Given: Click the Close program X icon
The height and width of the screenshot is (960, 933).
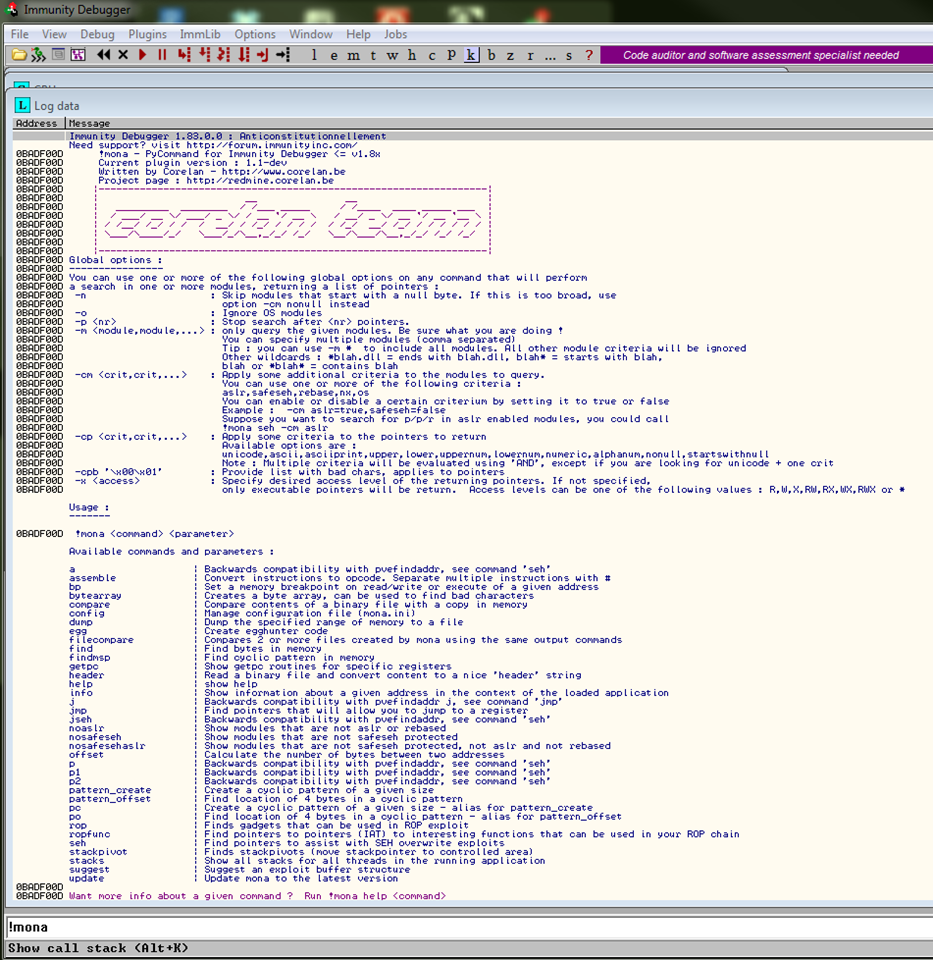Looking at the screenshot, I should 123,55.
